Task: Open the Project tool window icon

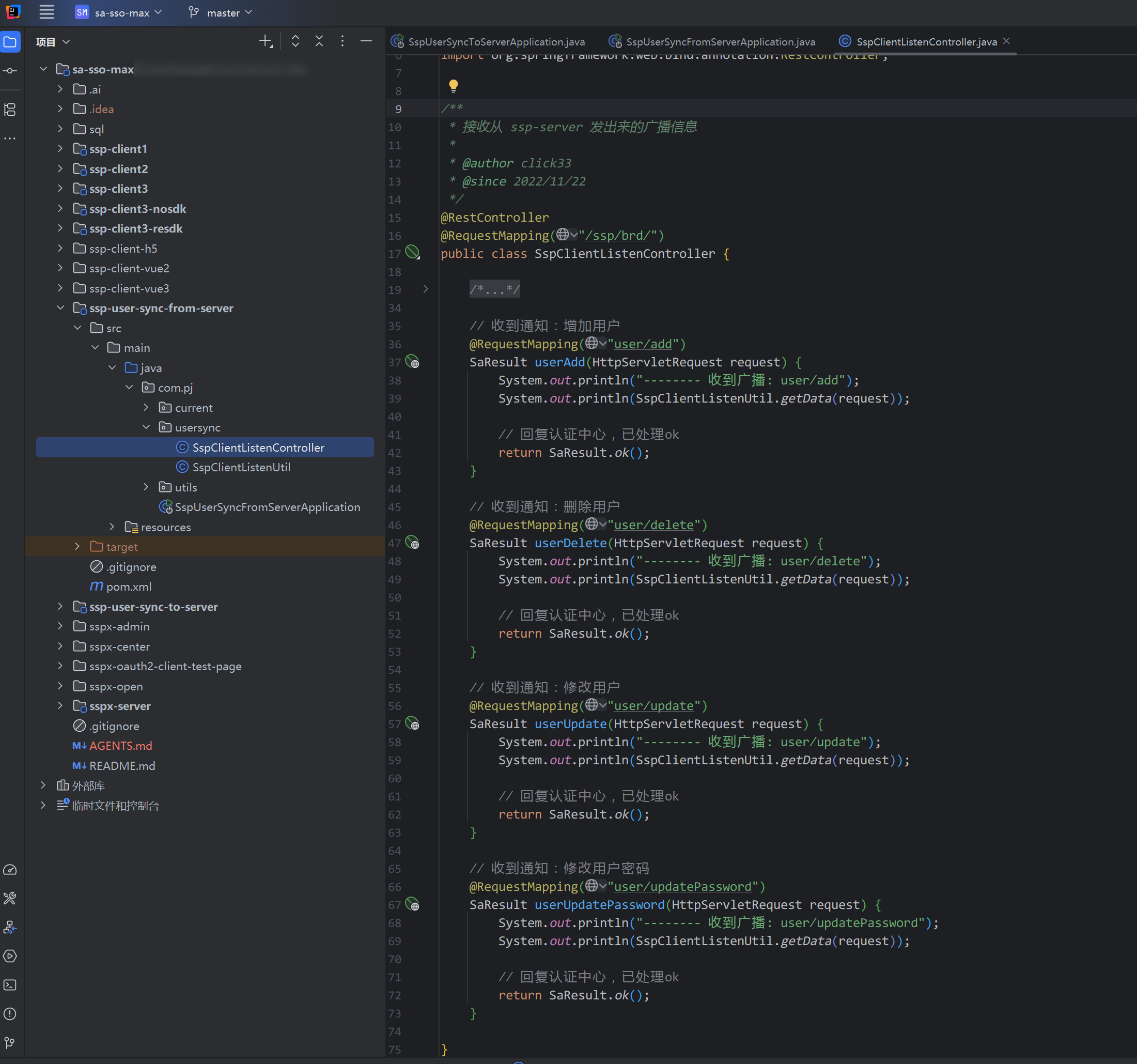Action: pyautogui.click(x=10, y=42)
